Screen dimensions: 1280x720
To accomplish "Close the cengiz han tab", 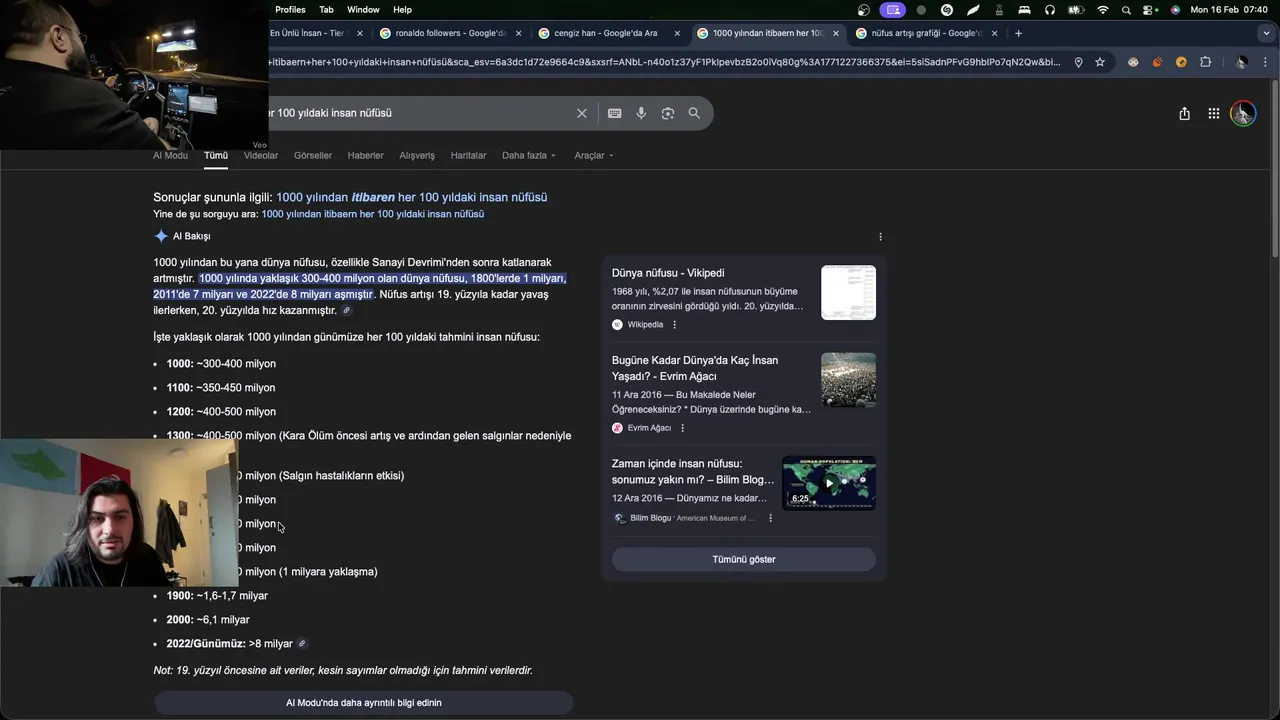I will click(x=677, y=33).
